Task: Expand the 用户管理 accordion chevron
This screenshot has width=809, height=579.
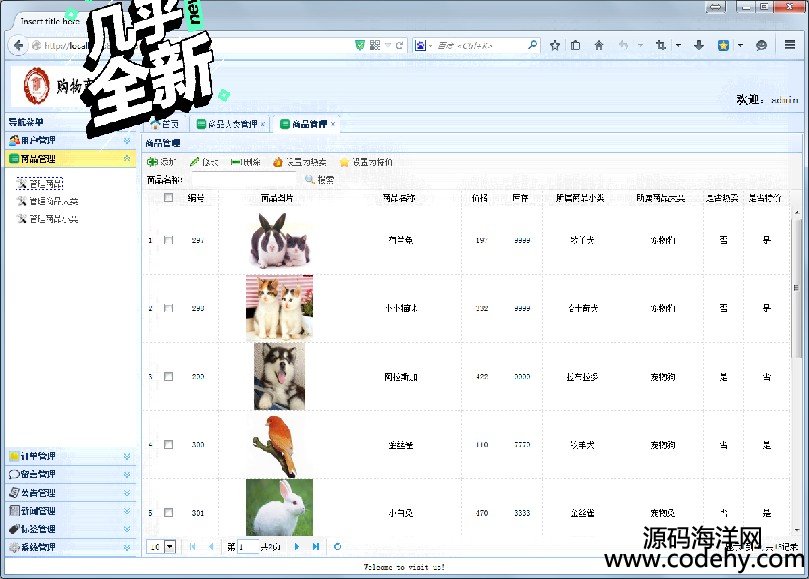Action: tap(127, 140)
